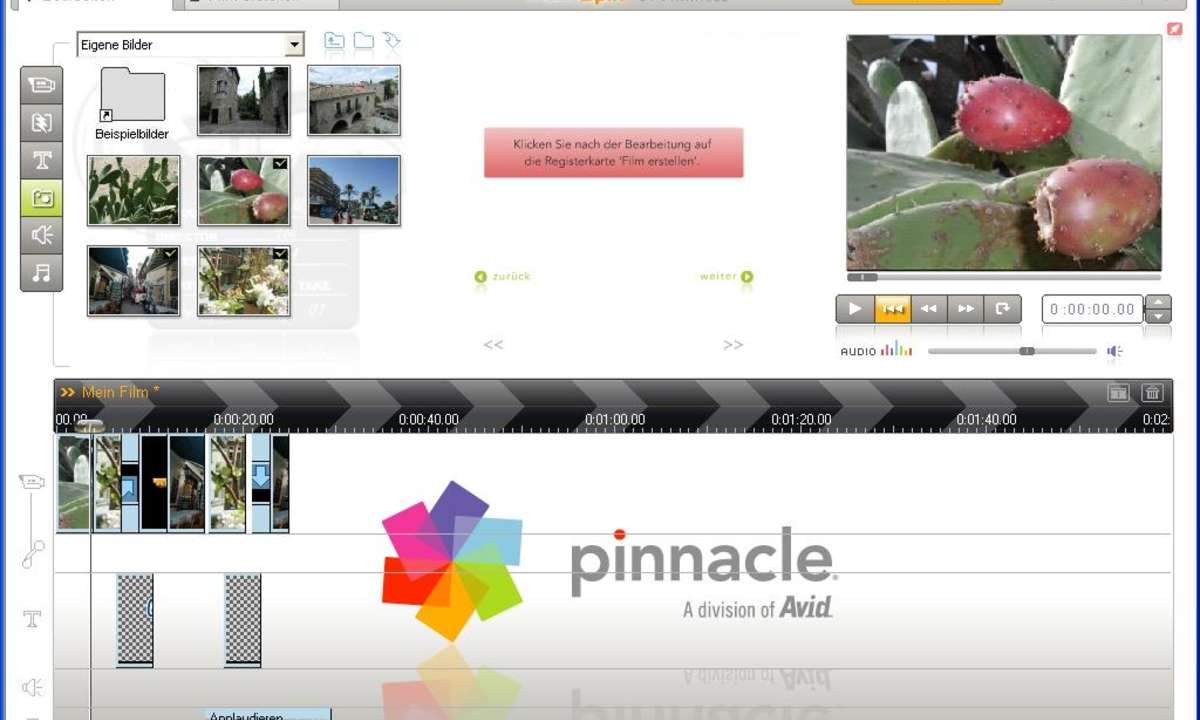The width and height of the screenshot is (1200, 720).
Task: Click the fast forward button
Action: tap(966, 309)
